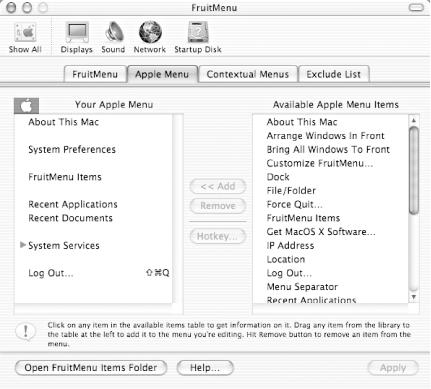Screen dimensions: 431x389
Task: Open the Exclude List tab
Action: click(x=334, y=74)
